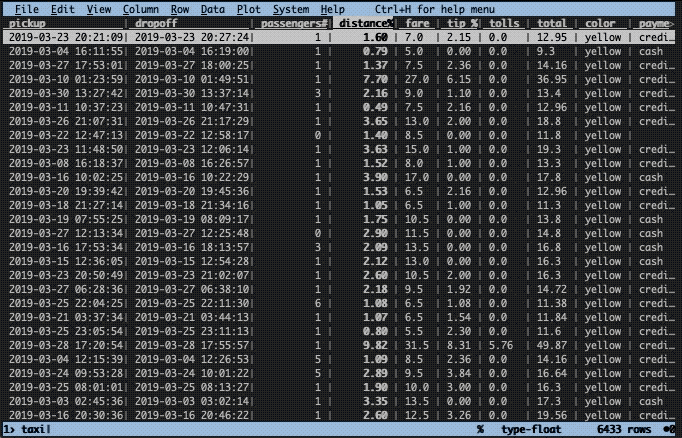Click distance value 7.70
This screenshot has width=682, height=438.
tap(375, 80)
